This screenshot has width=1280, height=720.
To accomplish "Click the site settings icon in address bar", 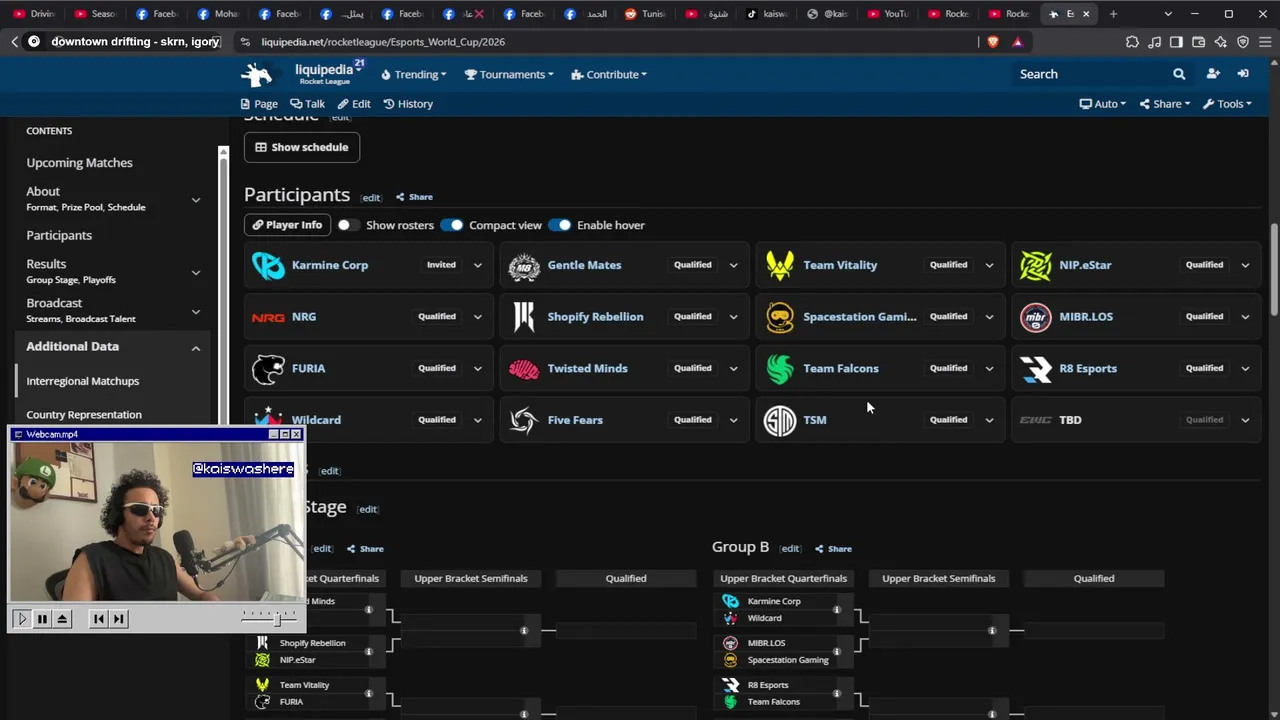I will 245,42.
